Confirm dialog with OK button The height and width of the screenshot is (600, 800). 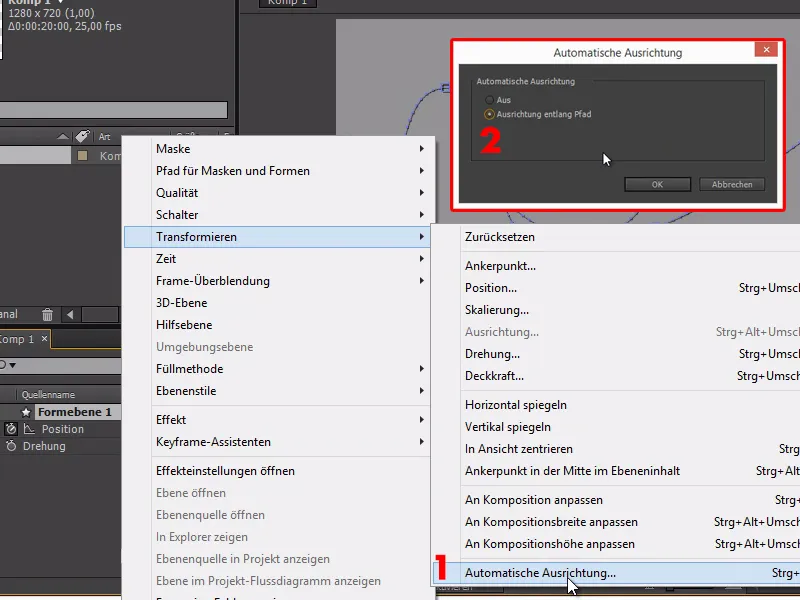(657, 184)
